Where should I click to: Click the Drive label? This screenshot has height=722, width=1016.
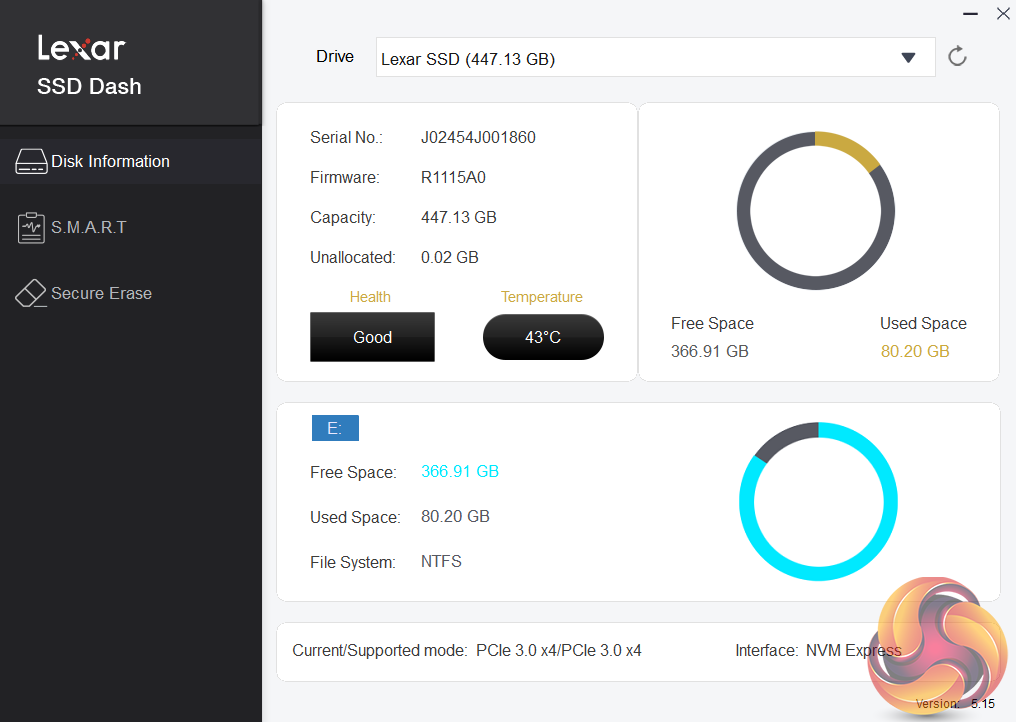pos(335,56)
